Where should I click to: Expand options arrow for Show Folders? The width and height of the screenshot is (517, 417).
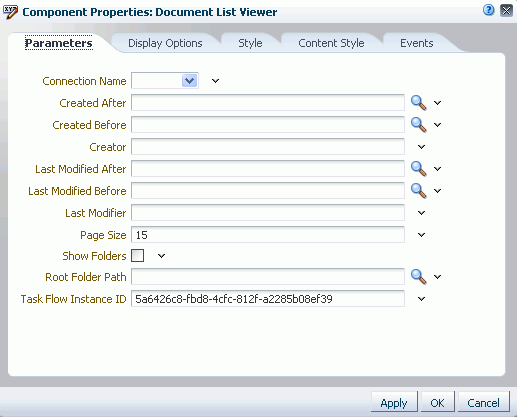click(x=161, y=256)
